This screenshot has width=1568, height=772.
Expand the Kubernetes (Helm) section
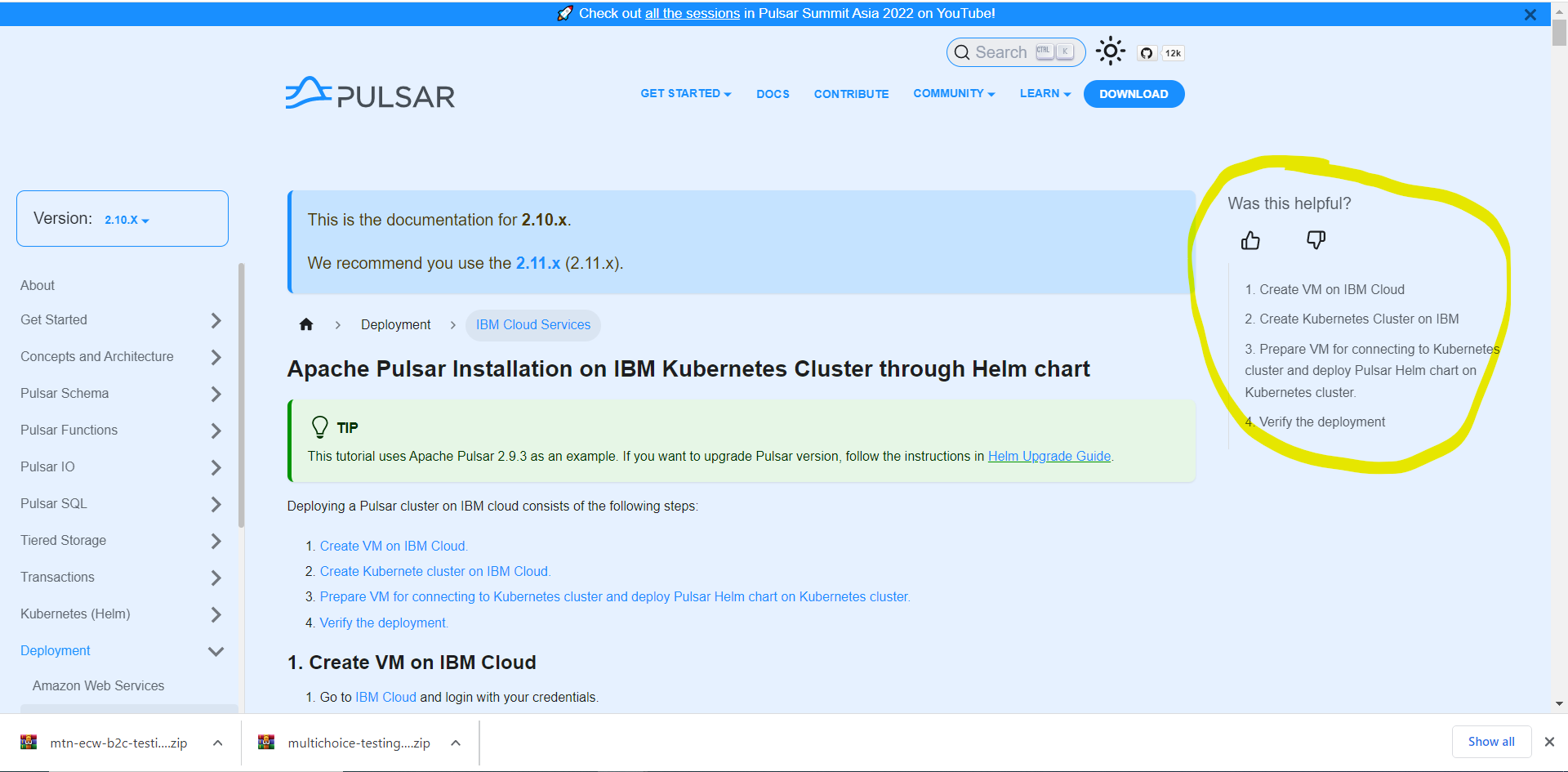pyautogui.click(x=216, y=614)
